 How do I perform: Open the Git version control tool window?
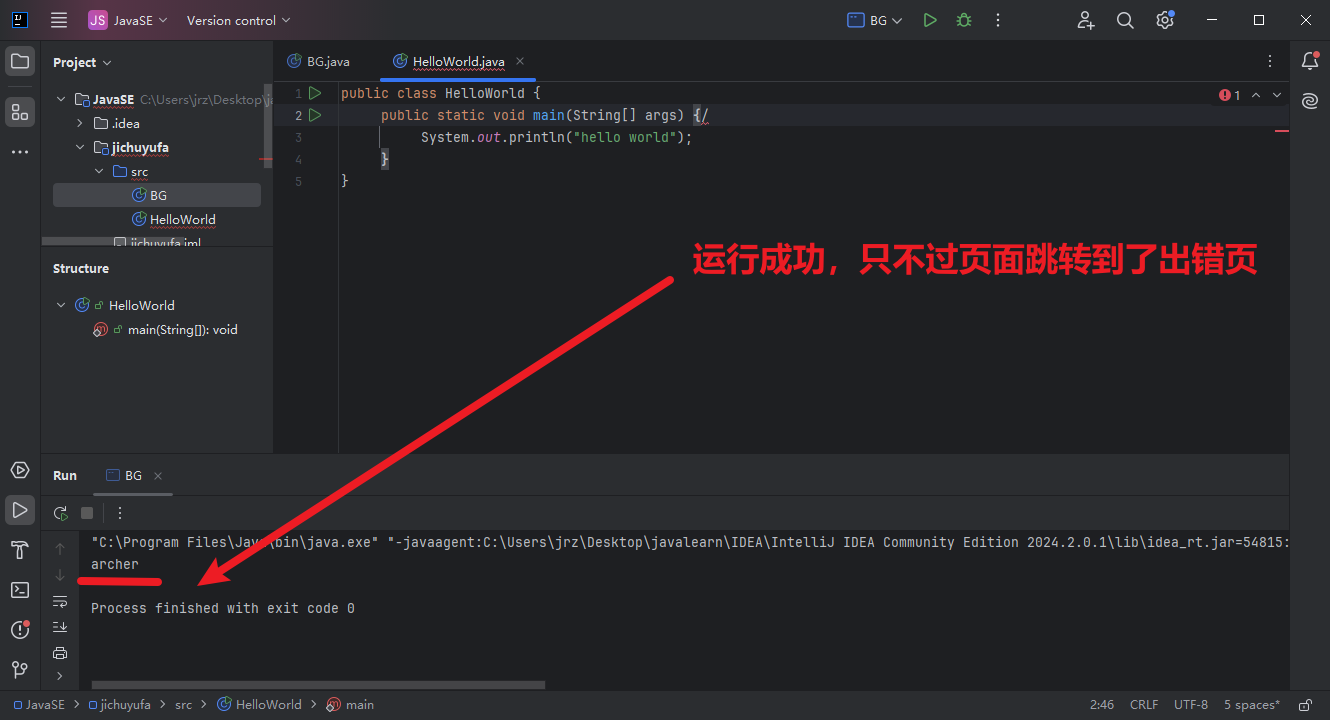coord(20,669)
